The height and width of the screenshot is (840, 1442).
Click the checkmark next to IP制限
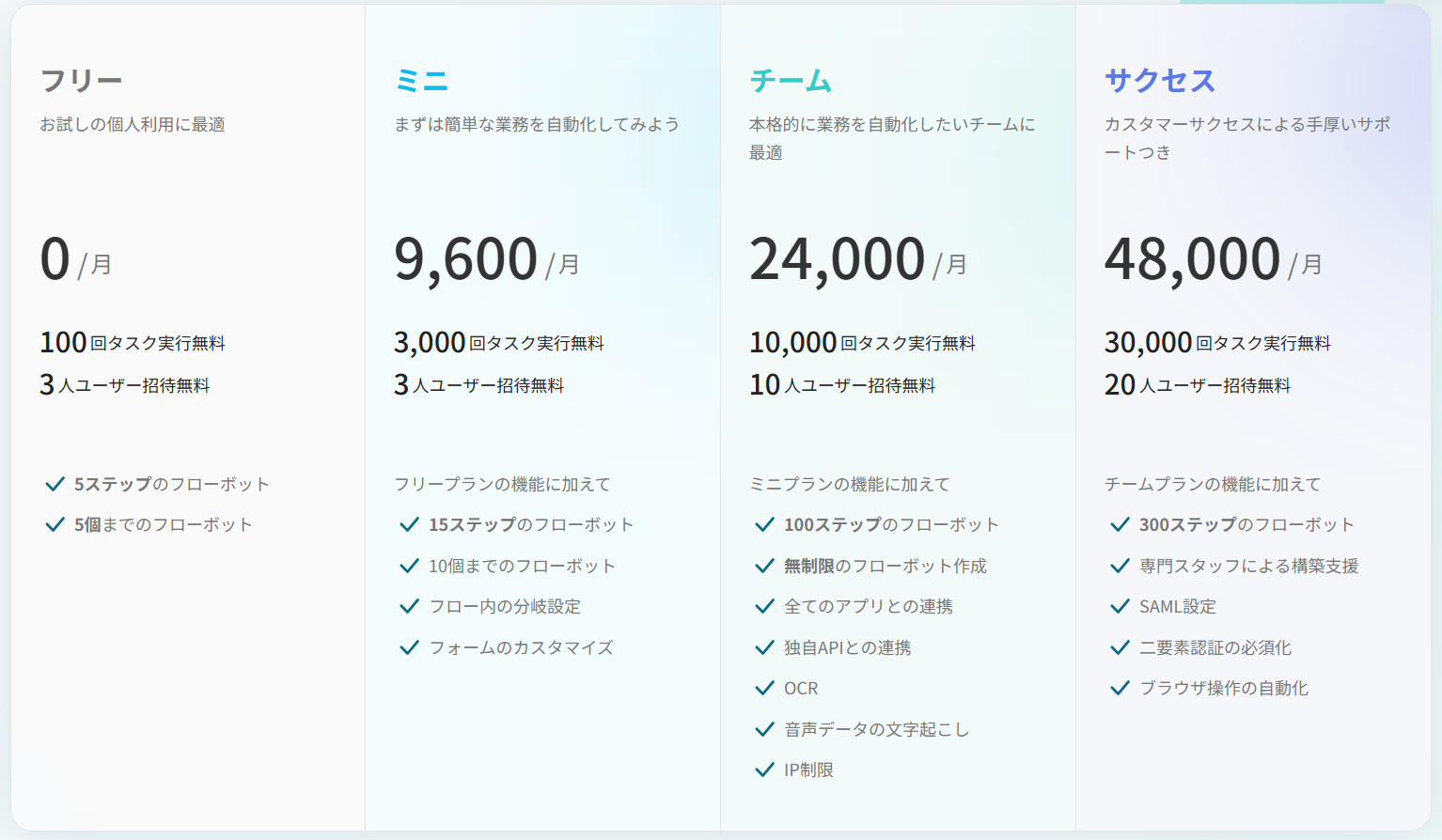click(764, 770)
